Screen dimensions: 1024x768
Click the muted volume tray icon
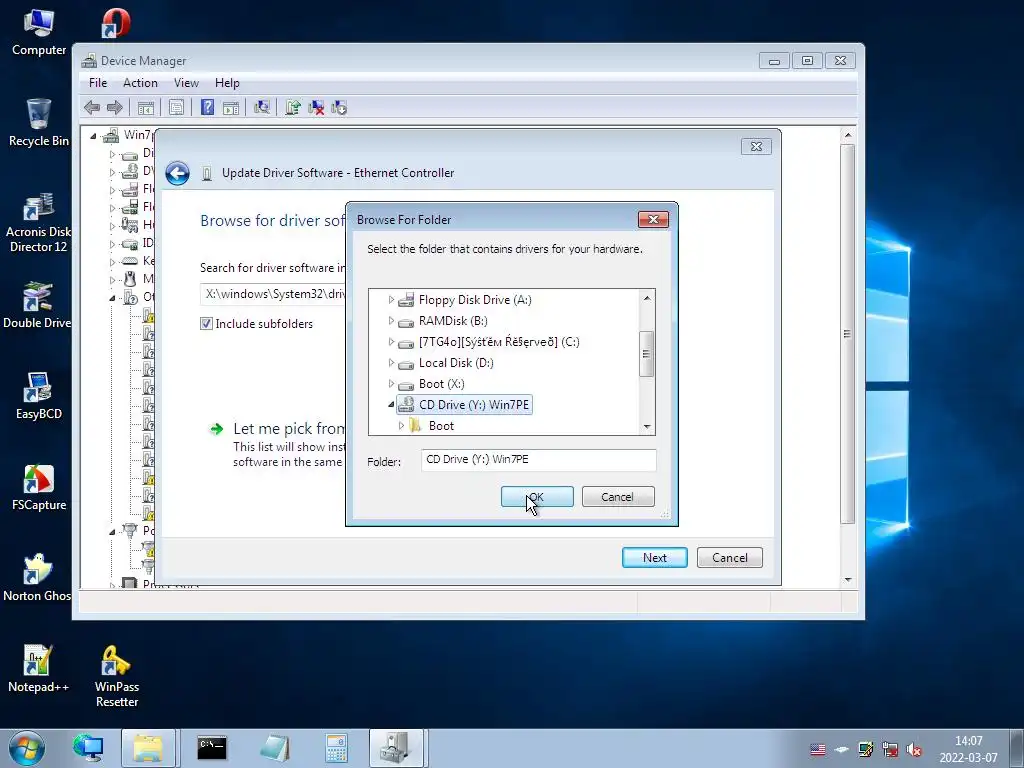(x=914, y=750)
